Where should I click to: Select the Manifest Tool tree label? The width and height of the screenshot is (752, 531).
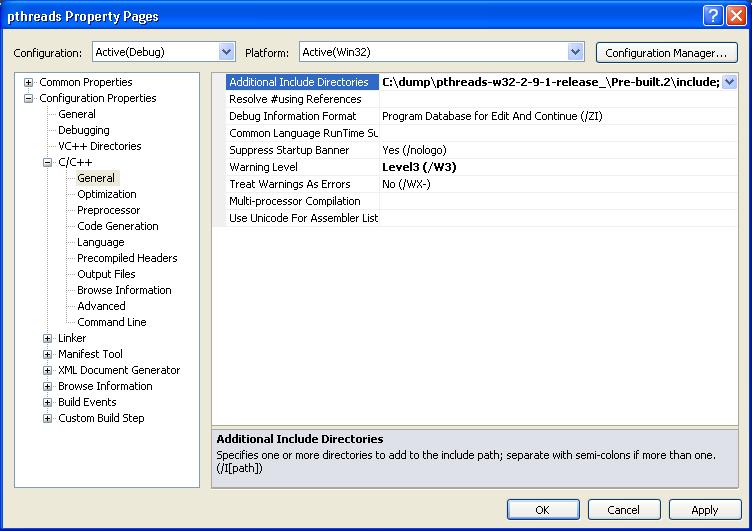click(x=90, y=354)
